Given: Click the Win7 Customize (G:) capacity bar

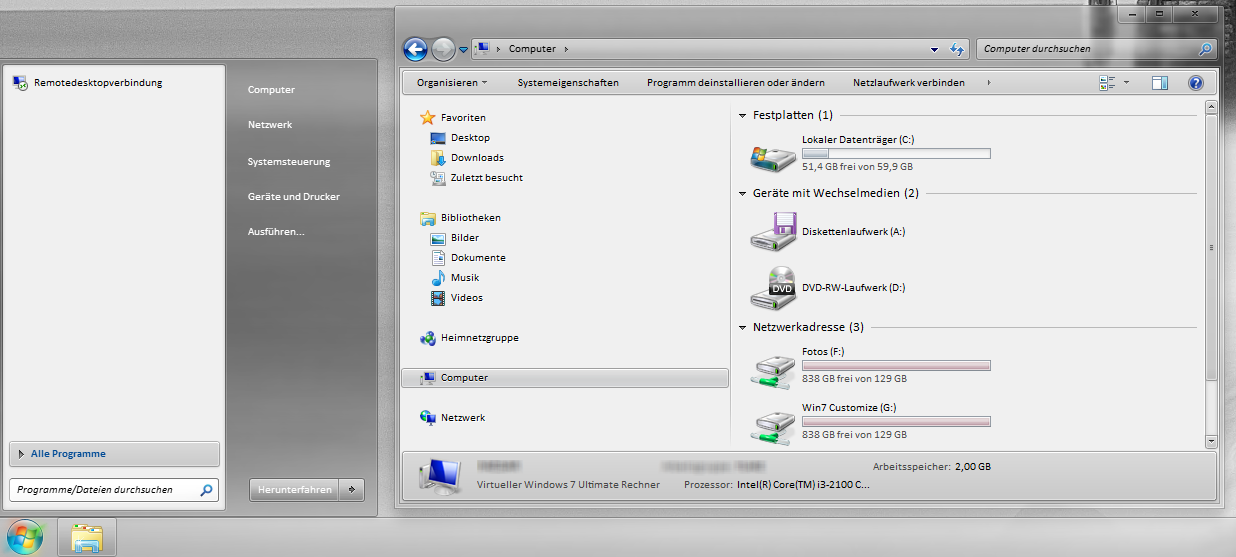Looking at the screenshot, I should click(x=896, y=422).
